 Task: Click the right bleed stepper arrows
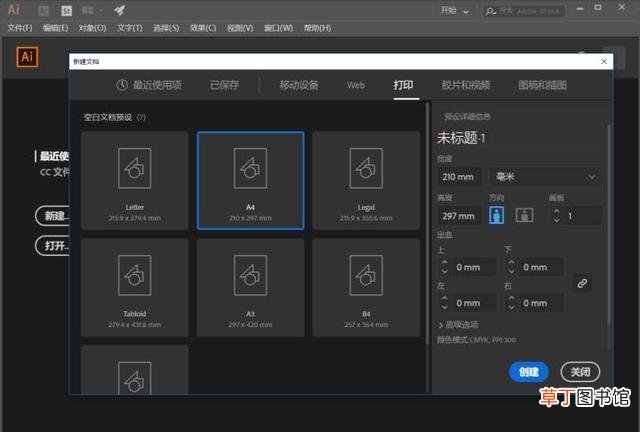tap(511, 303)
